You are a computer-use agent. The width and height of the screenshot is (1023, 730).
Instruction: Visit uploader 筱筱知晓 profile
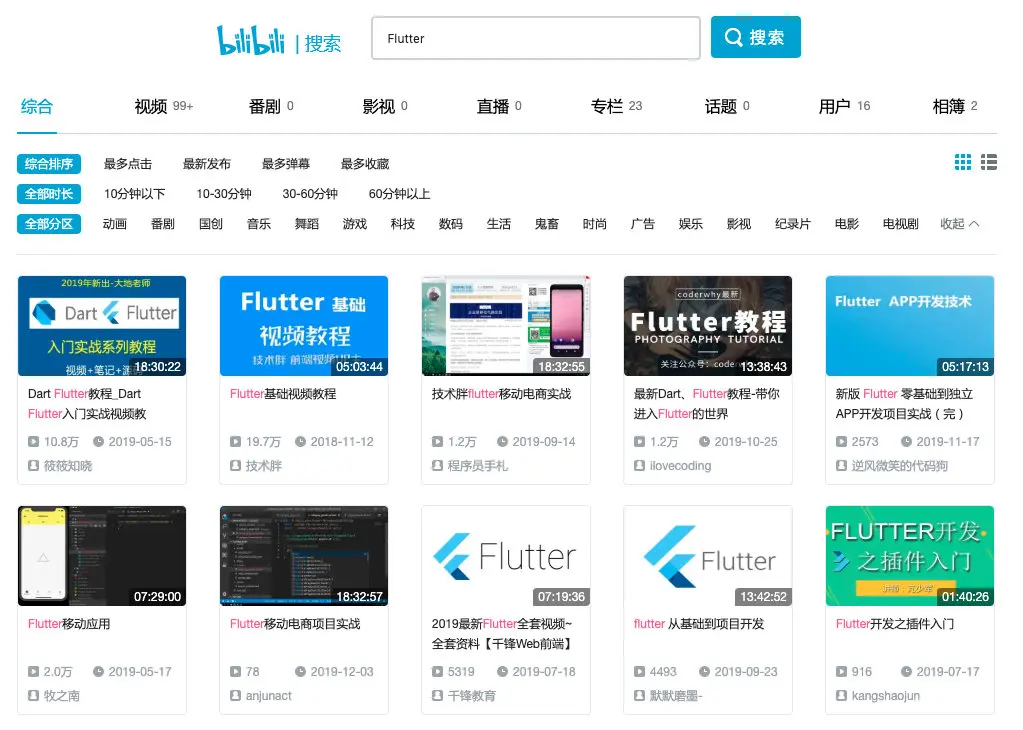pos(60,466)
